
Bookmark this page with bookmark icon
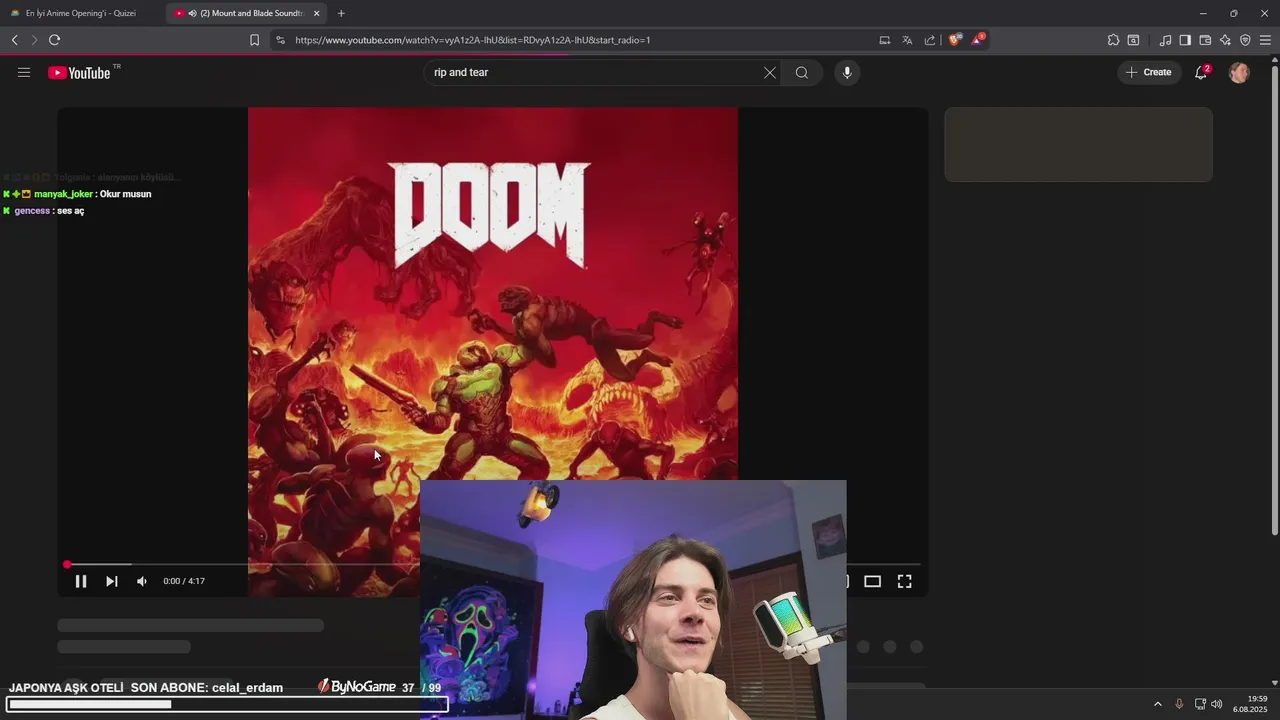click(x=254, y=40)
